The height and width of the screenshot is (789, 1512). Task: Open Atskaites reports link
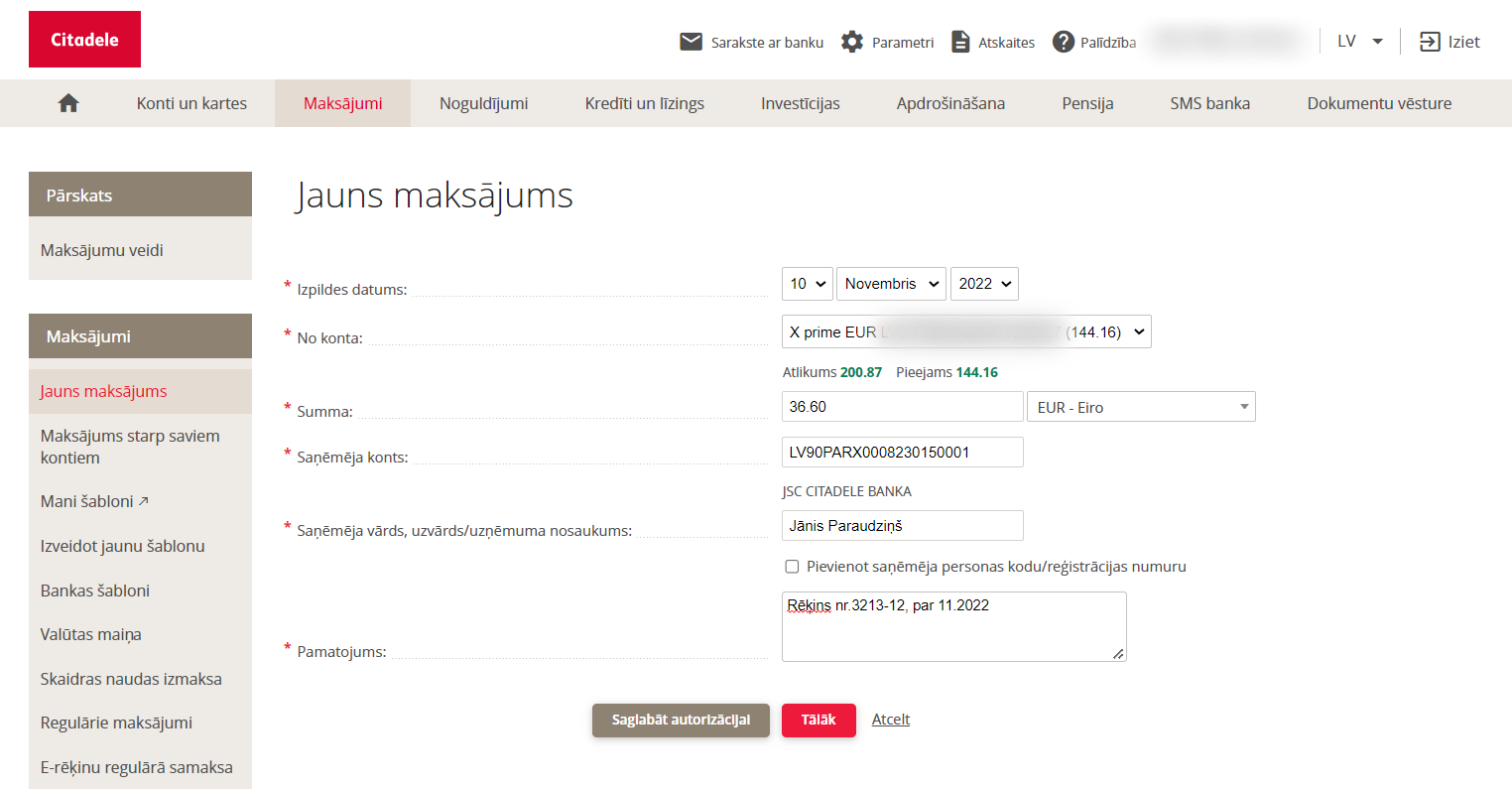(x=1006, y=43)
